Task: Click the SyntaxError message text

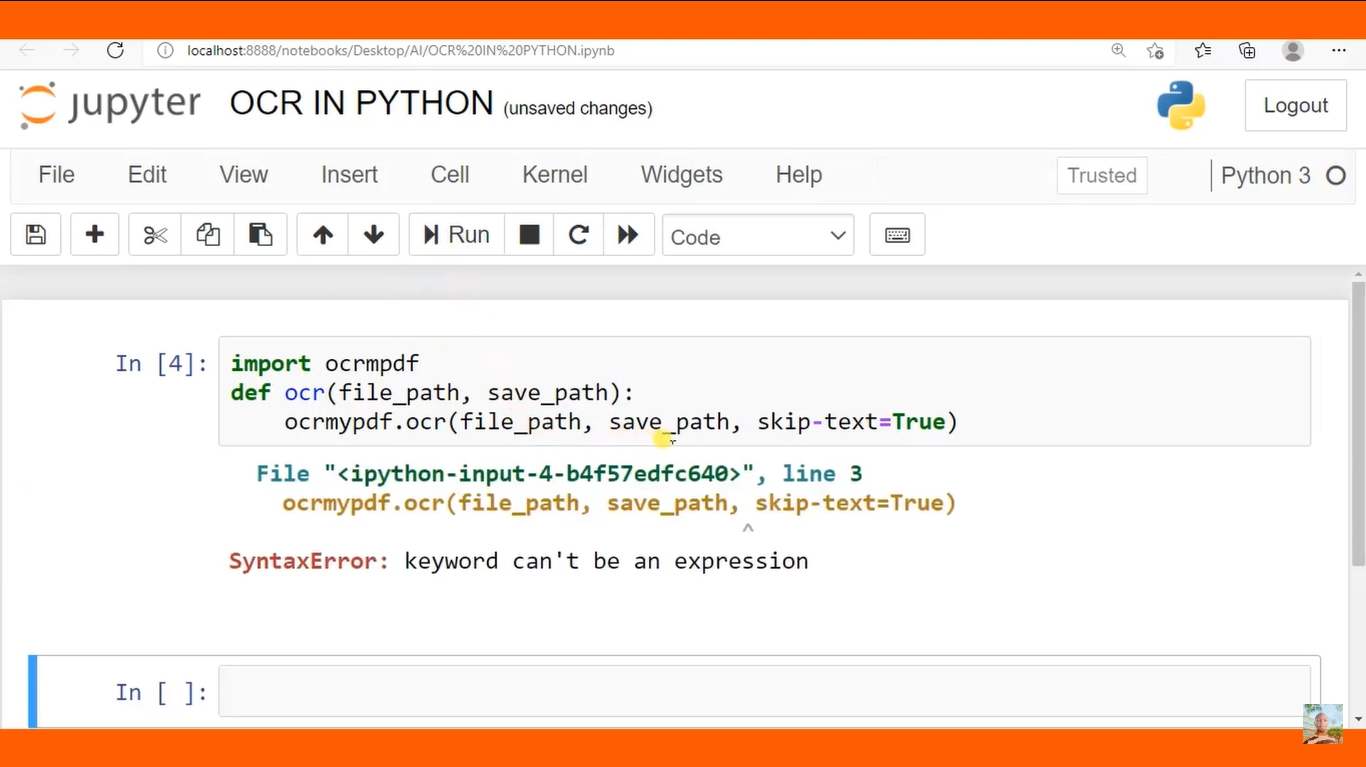Action: pos(519,561)
